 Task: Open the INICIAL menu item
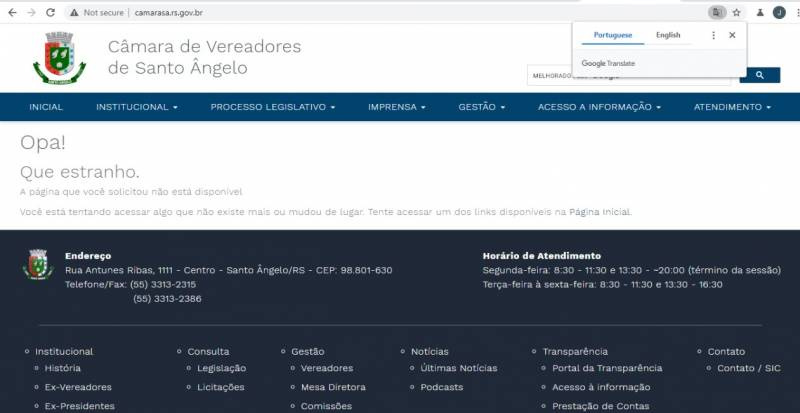coord(46,107)
